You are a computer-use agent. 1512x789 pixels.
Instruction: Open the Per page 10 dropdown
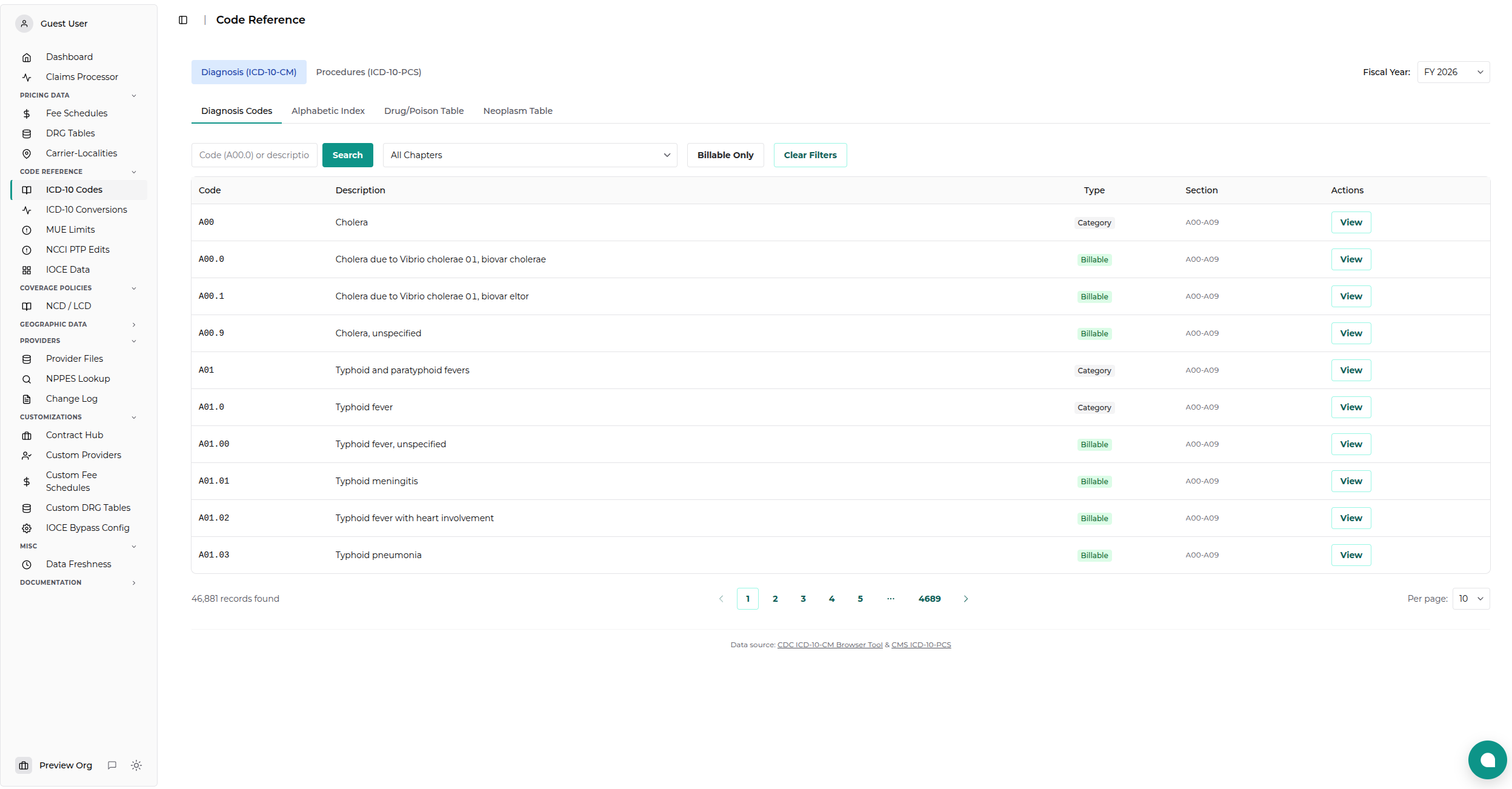point(1471,599)
